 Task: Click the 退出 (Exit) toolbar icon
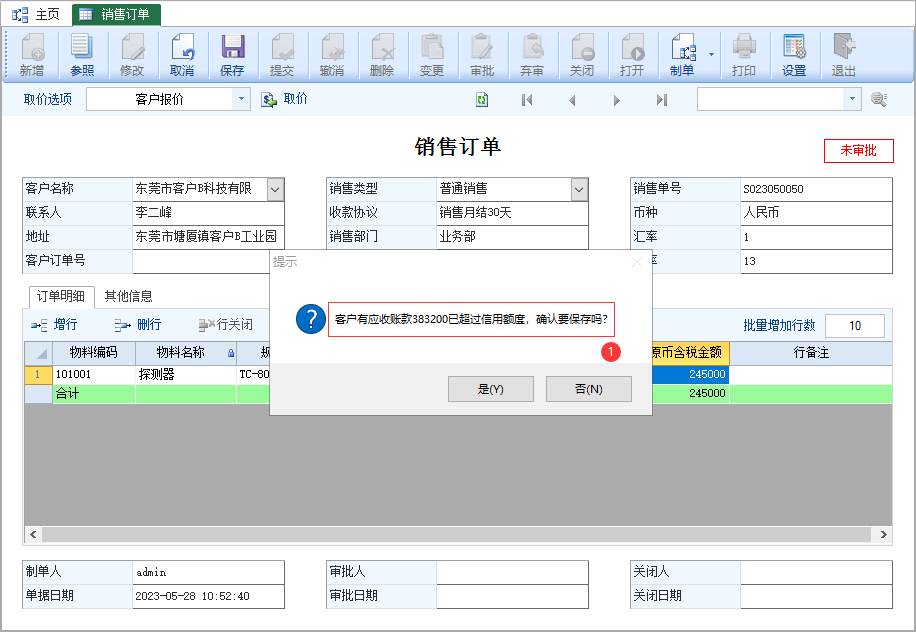click(x=844, y=55)
